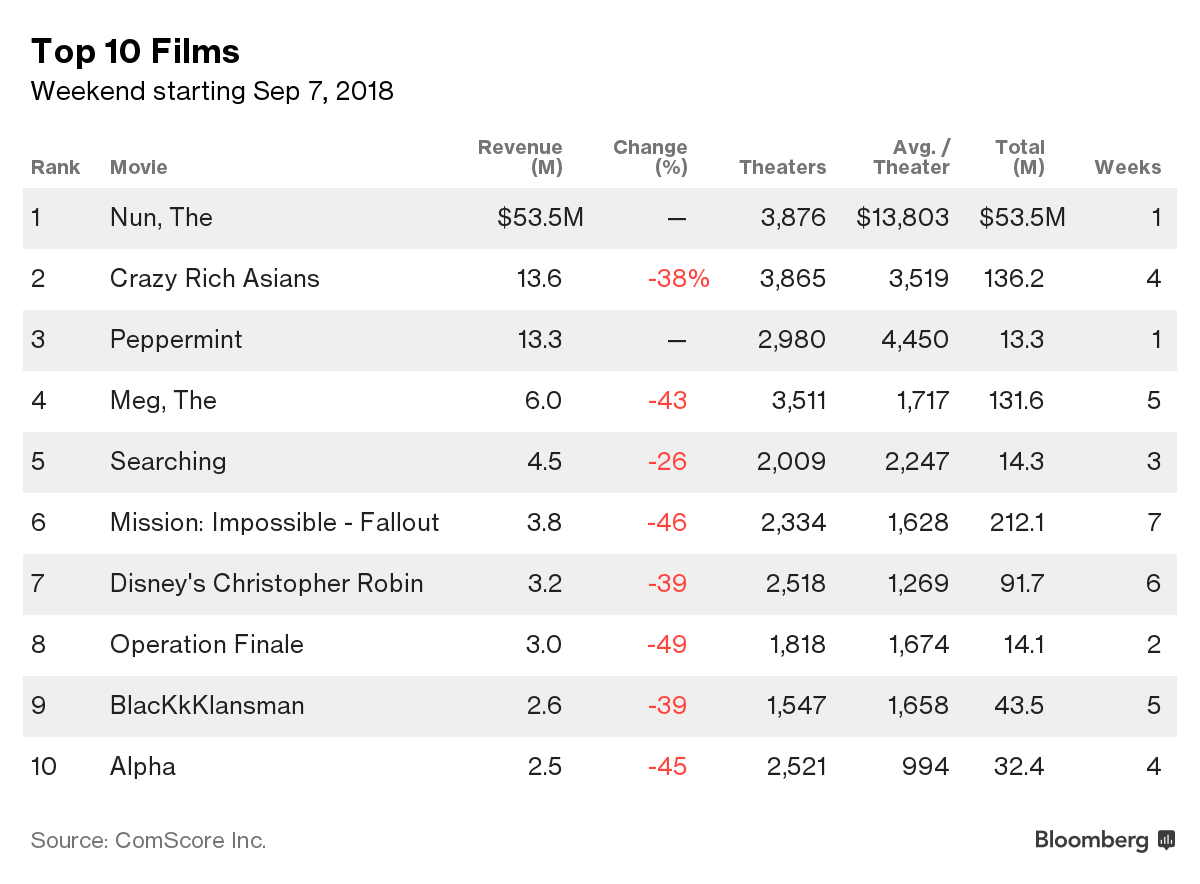Click the Peppermint movie title
1200x884 pixels.
(176, 339)
